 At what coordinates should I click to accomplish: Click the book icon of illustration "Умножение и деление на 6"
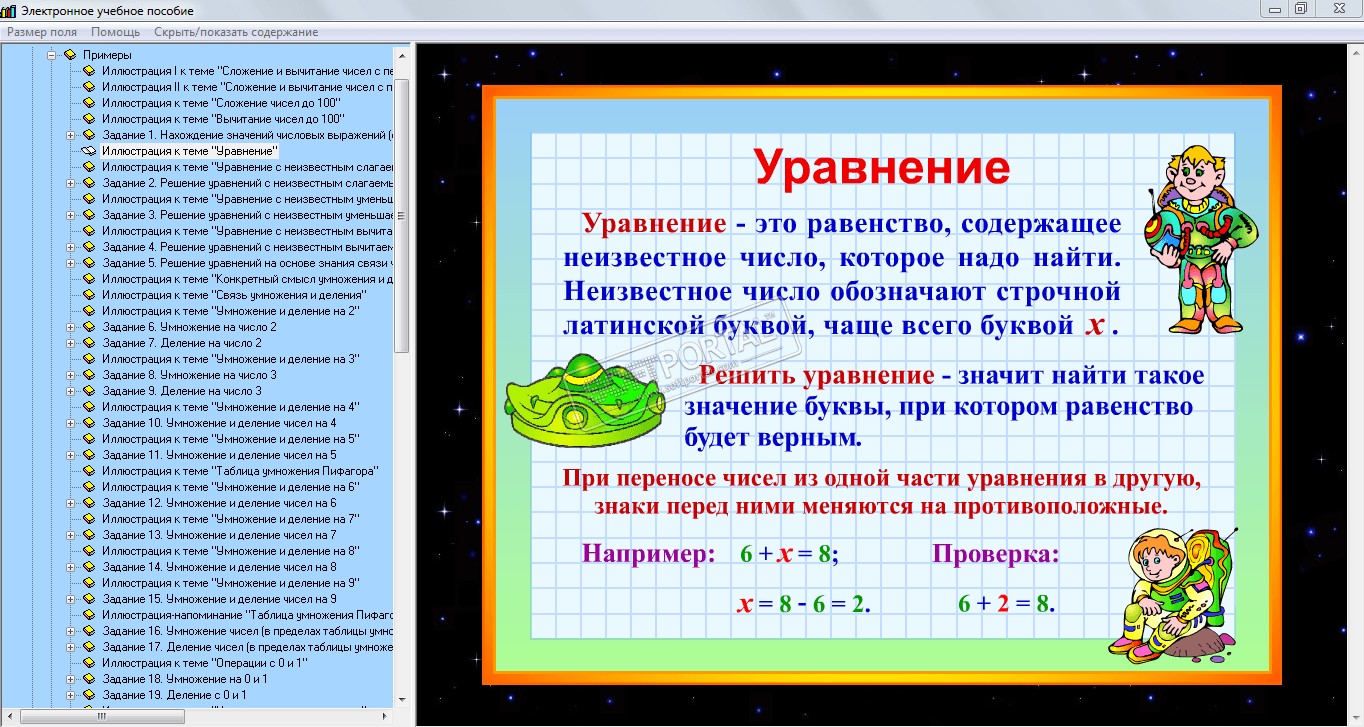(88, 487)
